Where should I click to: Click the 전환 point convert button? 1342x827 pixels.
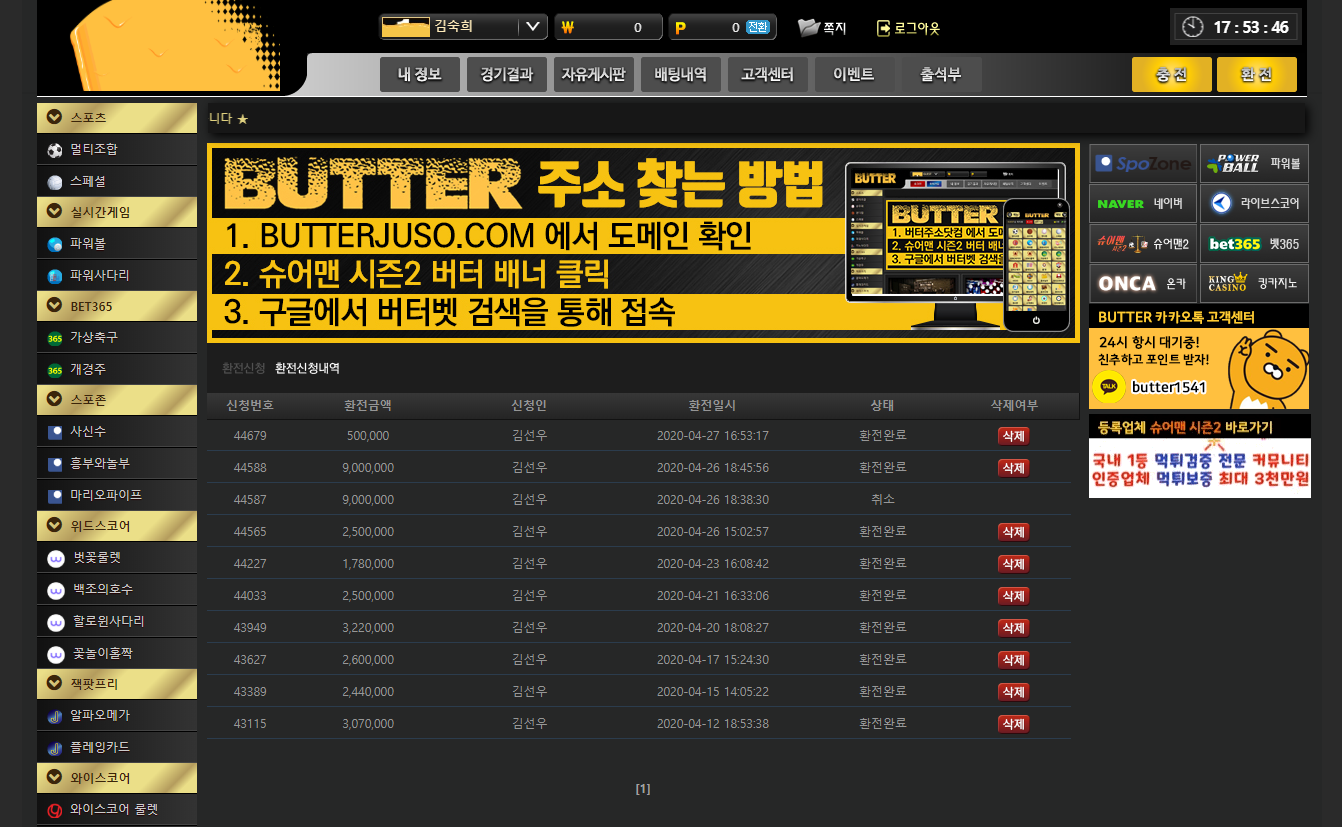click(758, 27)
